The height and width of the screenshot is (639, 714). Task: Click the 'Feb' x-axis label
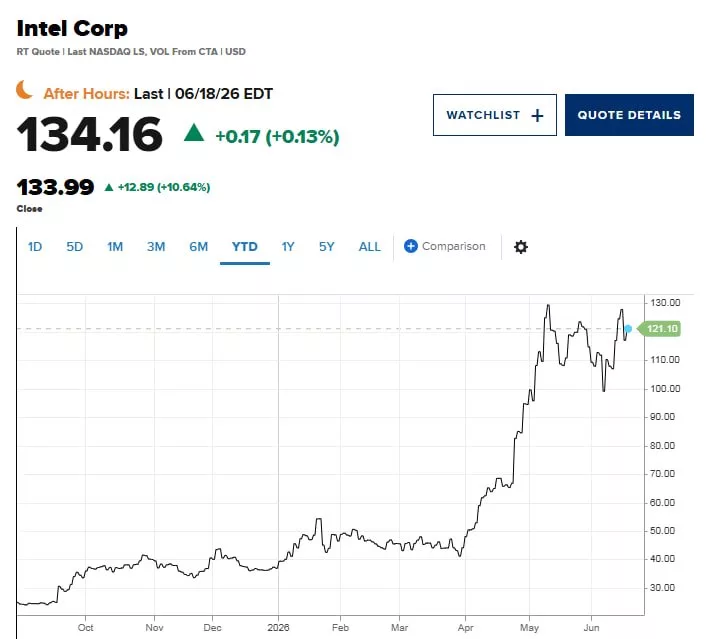[340, 628]
